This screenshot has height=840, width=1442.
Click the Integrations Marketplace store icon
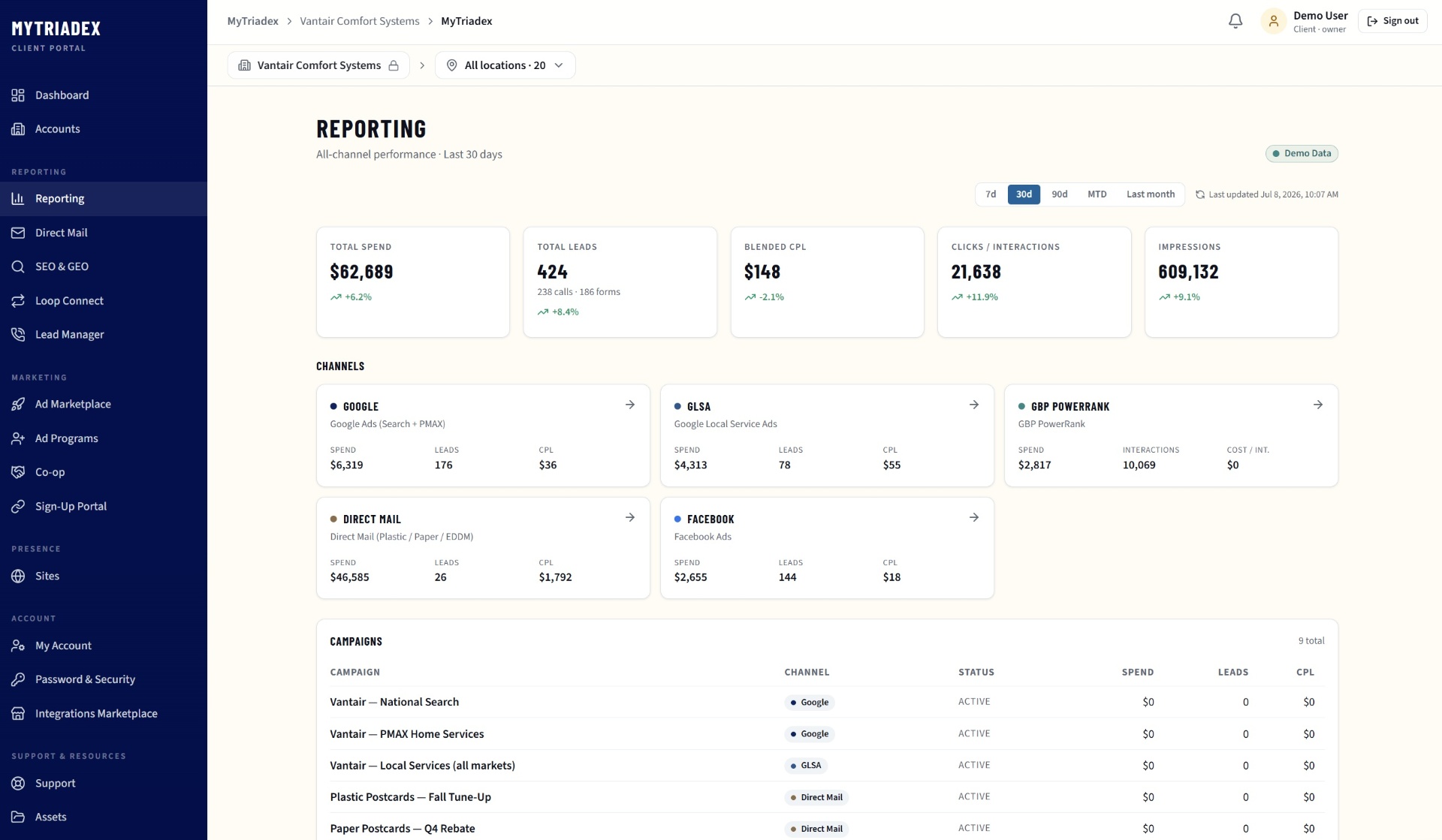point(18,714)
